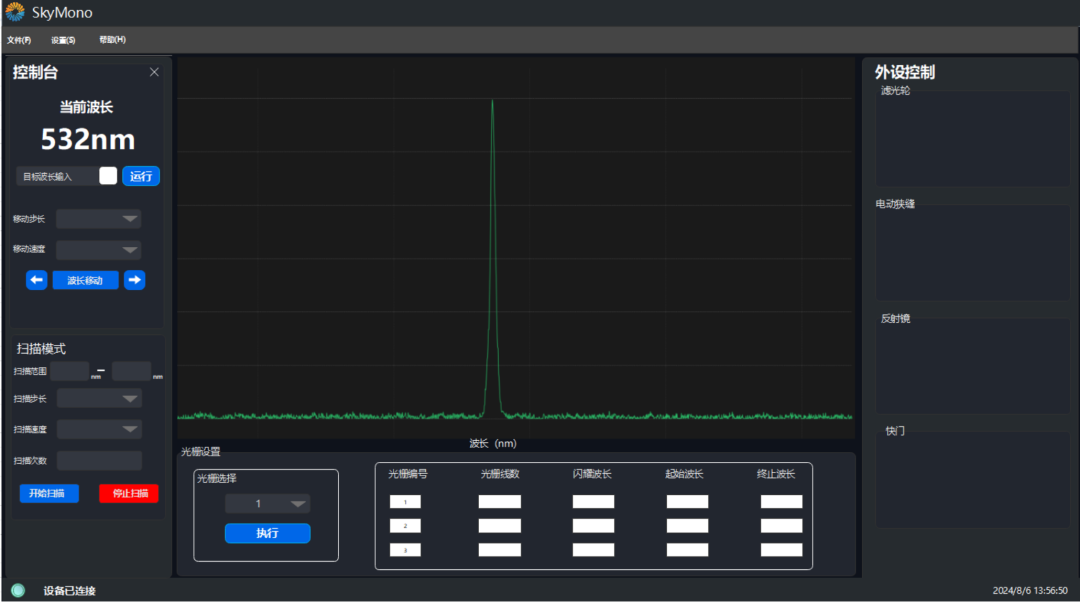Screen dimensions: 1080x602
Task: Click the 设备已连接 status text
Action: coord(70,591)
